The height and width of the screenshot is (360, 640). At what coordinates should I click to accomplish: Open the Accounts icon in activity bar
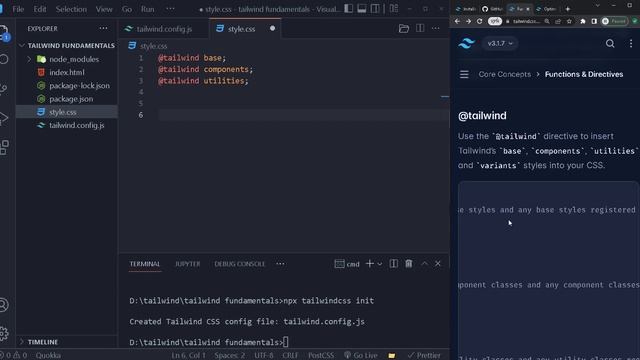pyautogui.click(x=4, y=305)
